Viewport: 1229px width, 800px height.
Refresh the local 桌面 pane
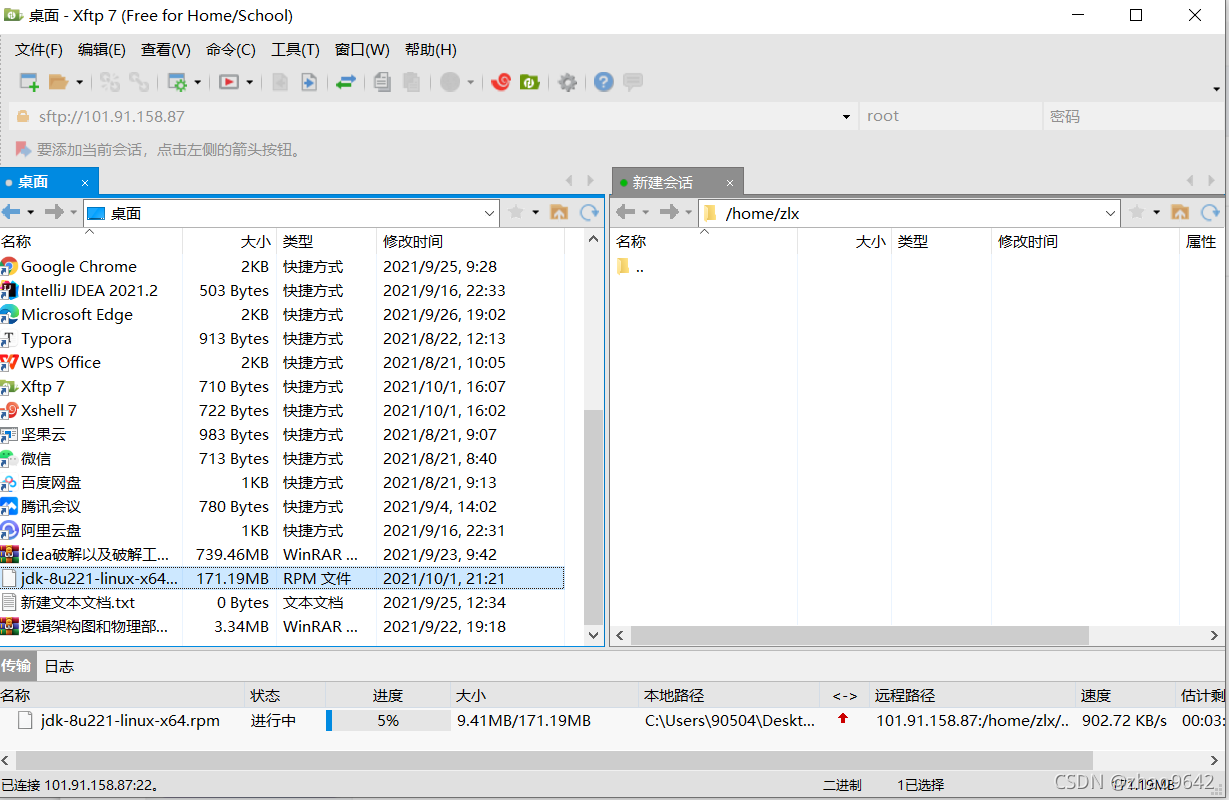(590, 212)
